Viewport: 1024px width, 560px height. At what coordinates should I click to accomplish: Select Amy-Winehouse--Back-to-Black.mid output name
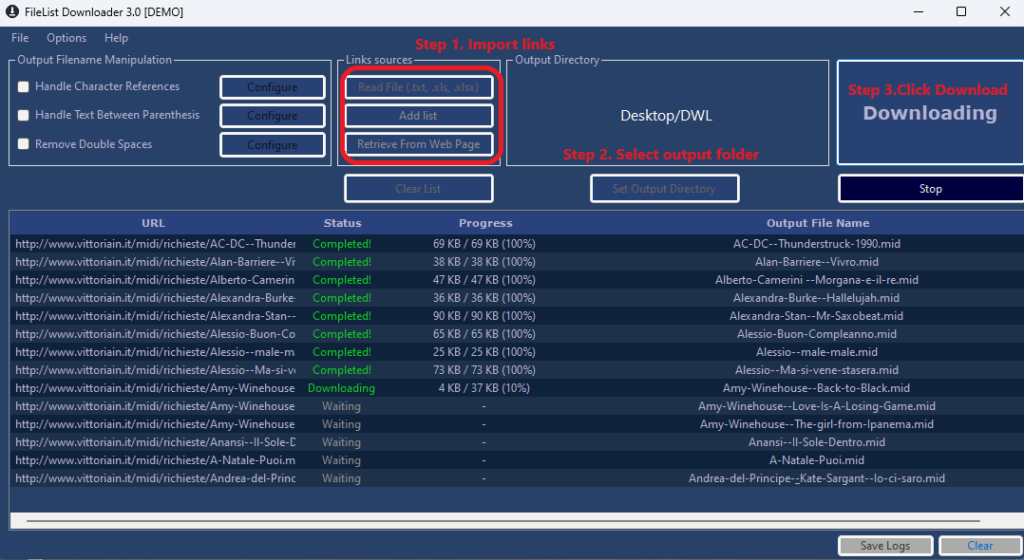(816, 388)
